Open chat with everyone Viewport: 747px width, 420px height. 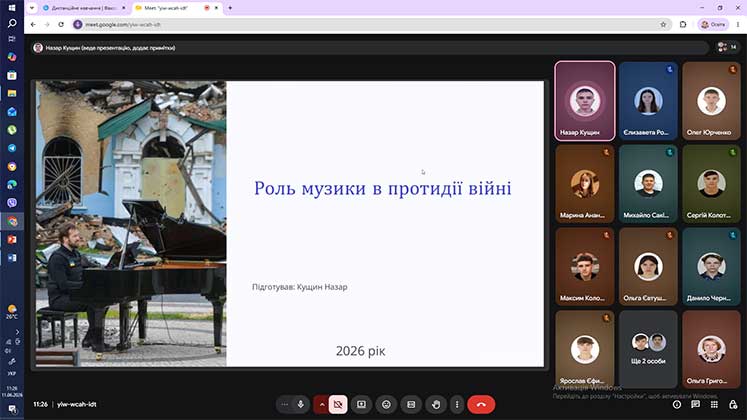click(x=696, y=404)
